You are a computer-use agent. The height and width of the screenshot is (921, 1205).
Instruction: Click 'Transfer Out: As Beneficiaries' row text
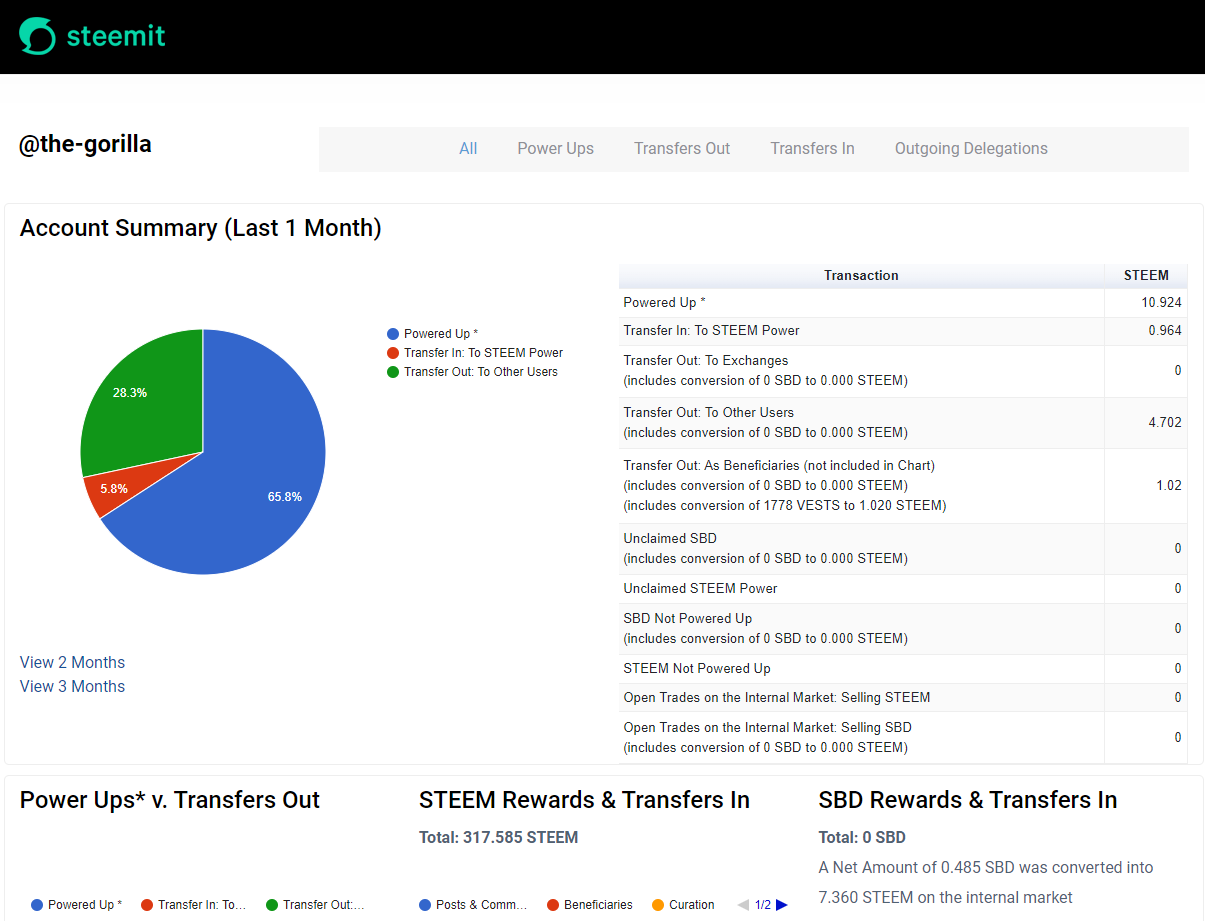point(779,465)
